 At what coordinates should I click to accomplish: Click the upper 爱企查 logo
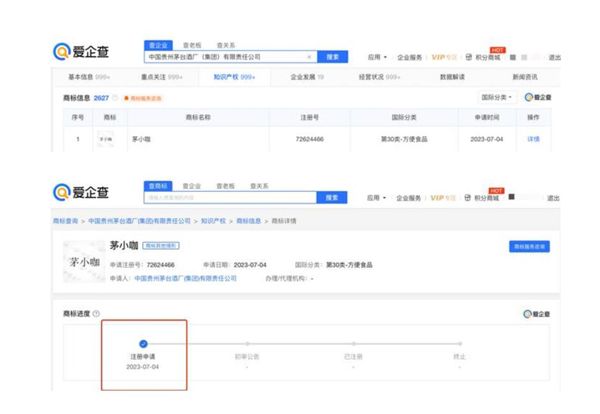click(81, 52)
